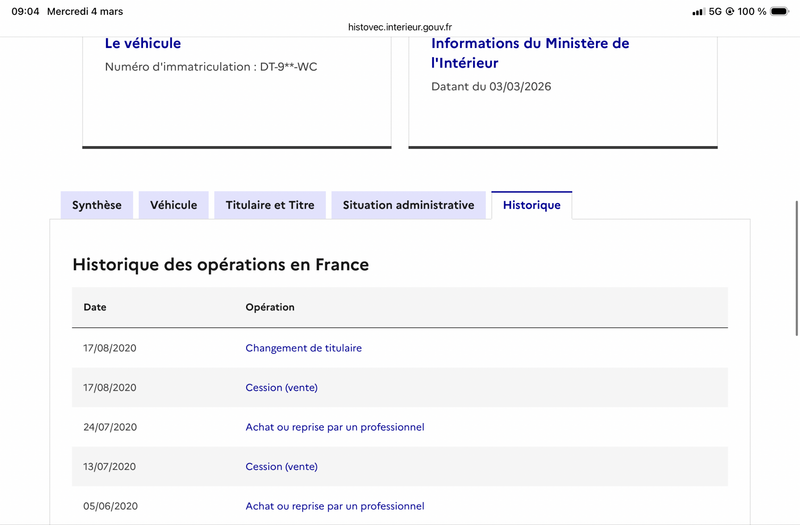
Task: Open Cession (vente) dated 13/07/2020
Action: [x=282, y=466]
